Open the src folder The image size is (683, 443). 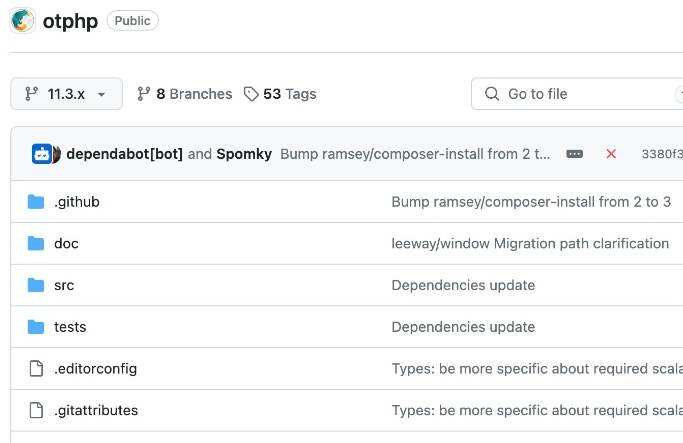[64, 286]
